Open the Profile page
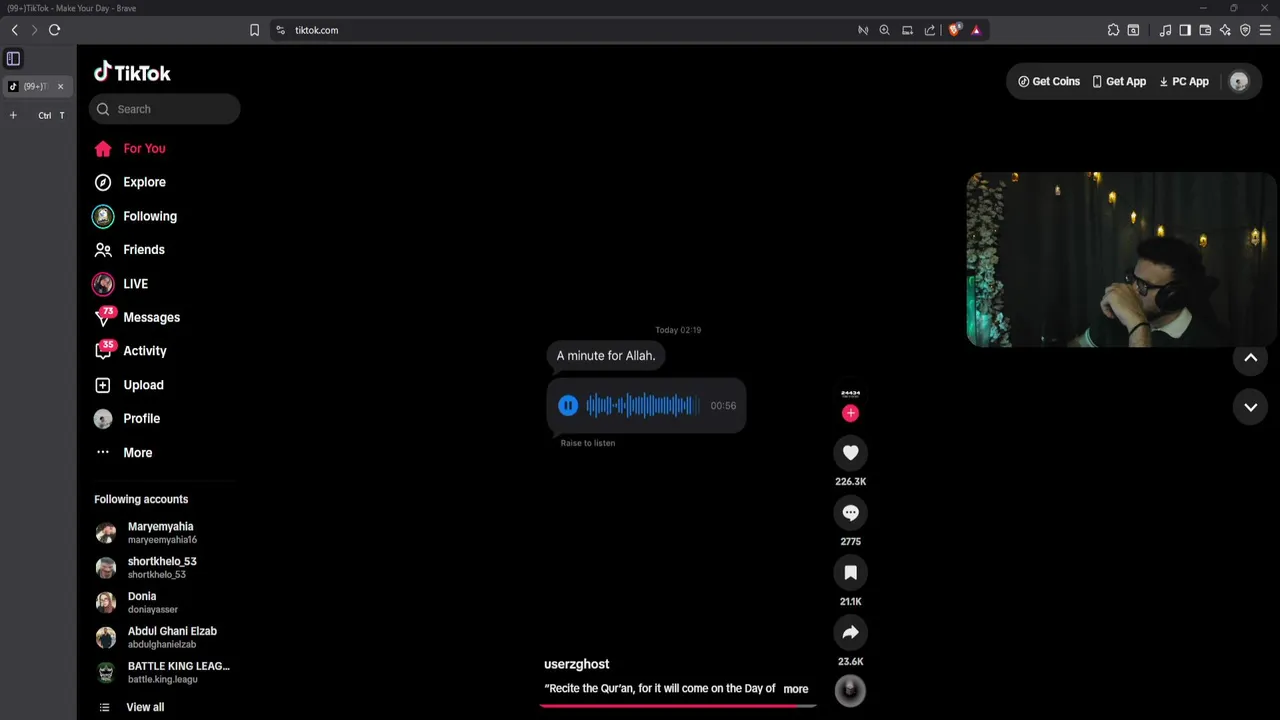The height and width of the screenshot is (720, 1280). (127, 419)
